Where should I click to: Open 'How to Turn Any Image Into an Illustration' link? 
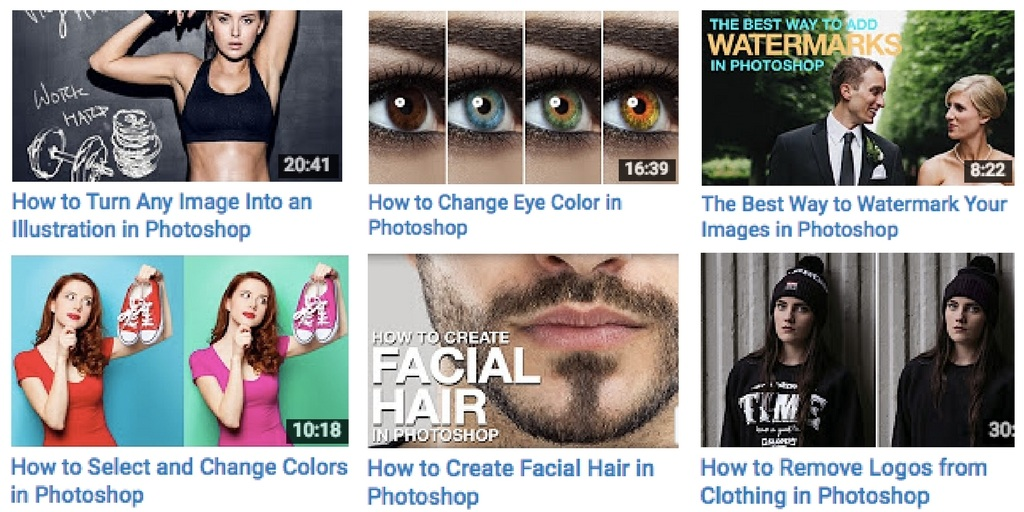pyautogui.click(x=162, y=215)
